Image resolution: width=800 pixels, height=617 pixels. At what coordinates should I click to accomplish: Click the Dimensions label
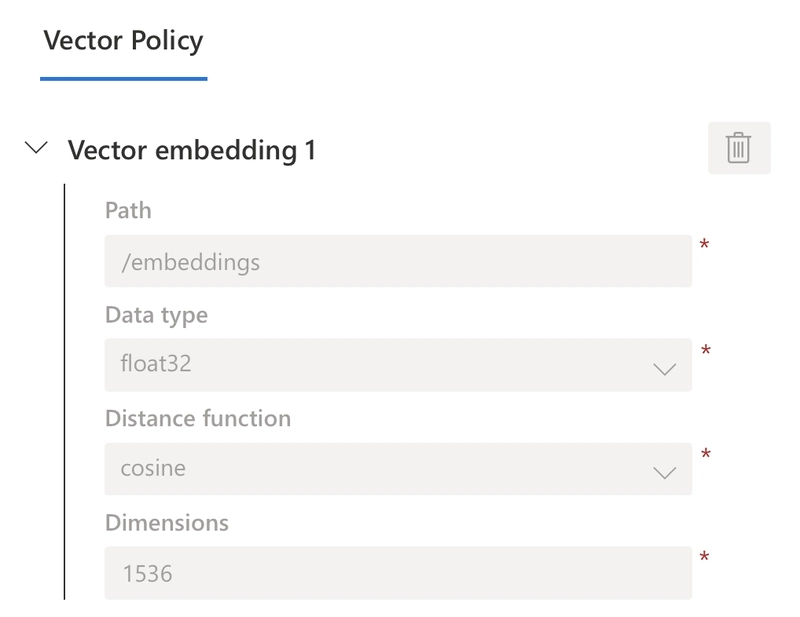(x=167, y=523)
